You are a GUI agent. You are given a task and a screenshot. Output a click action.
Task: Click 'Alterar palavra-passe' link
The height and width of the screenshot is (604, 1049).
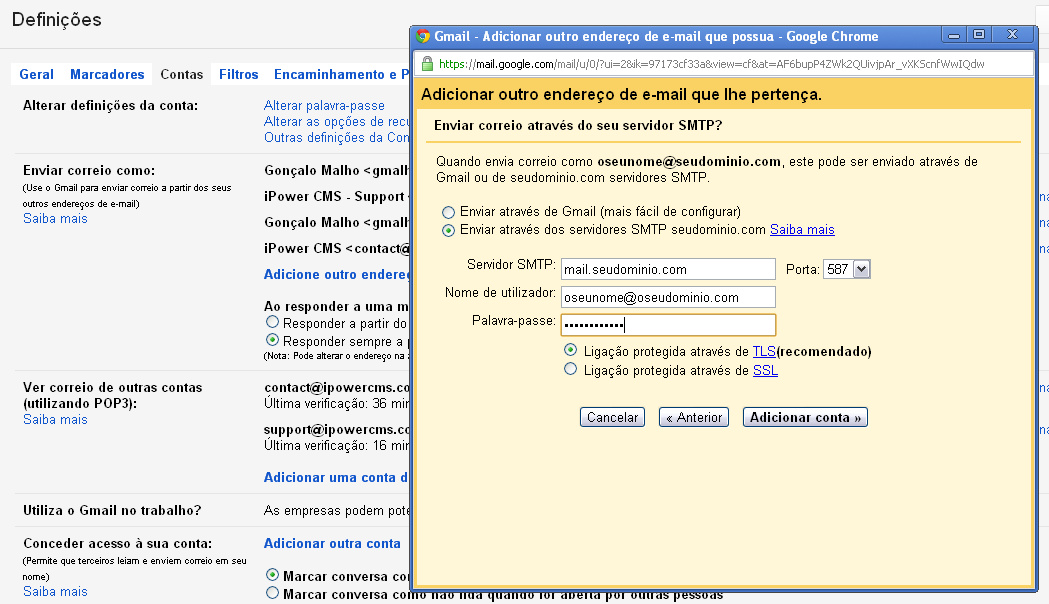tap(324, 106)
